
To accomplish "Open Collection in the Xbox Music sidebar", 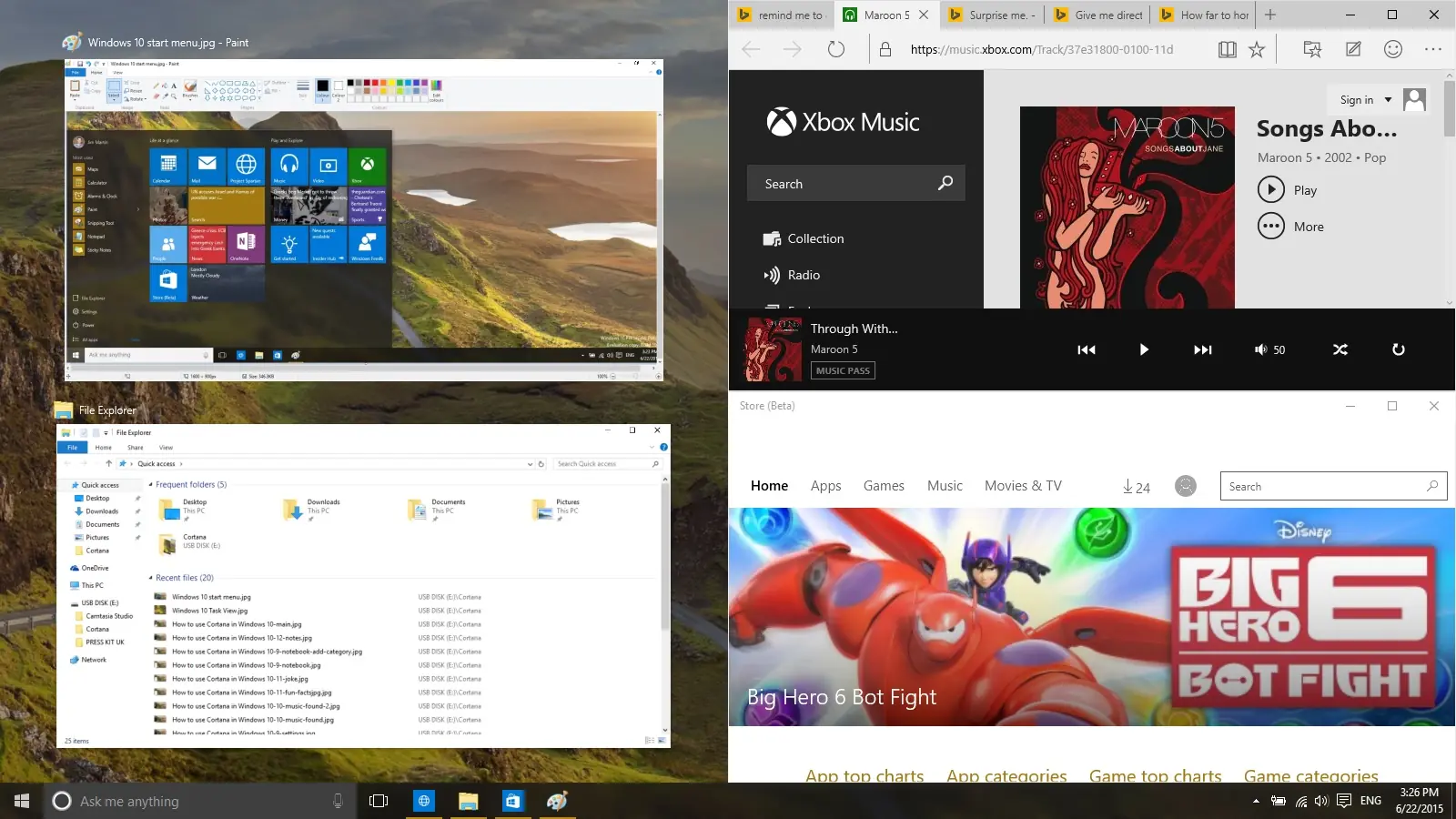I will (x=804, y=238).
